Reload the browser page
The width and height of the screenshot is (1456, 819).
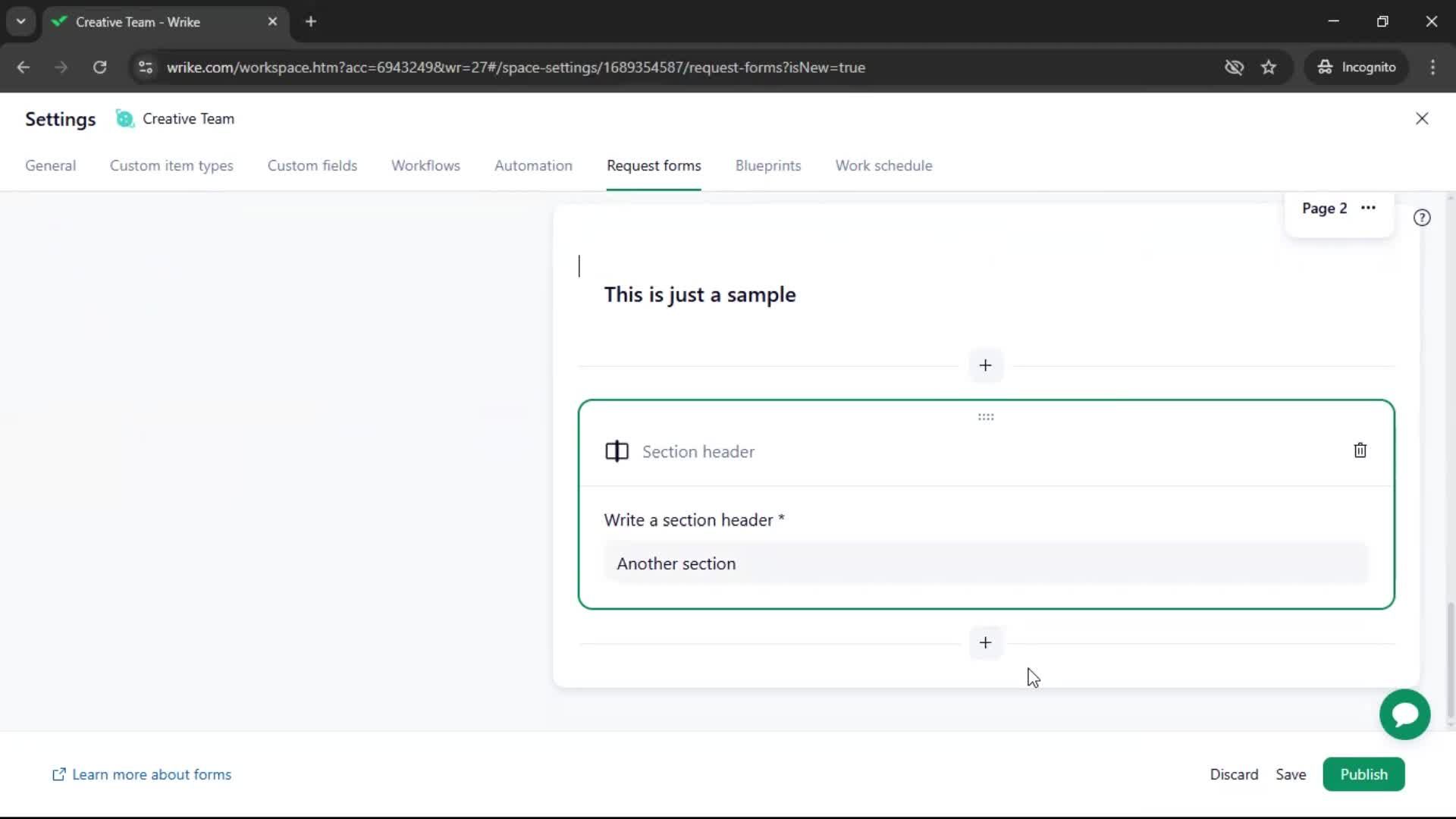pos(99,67)
